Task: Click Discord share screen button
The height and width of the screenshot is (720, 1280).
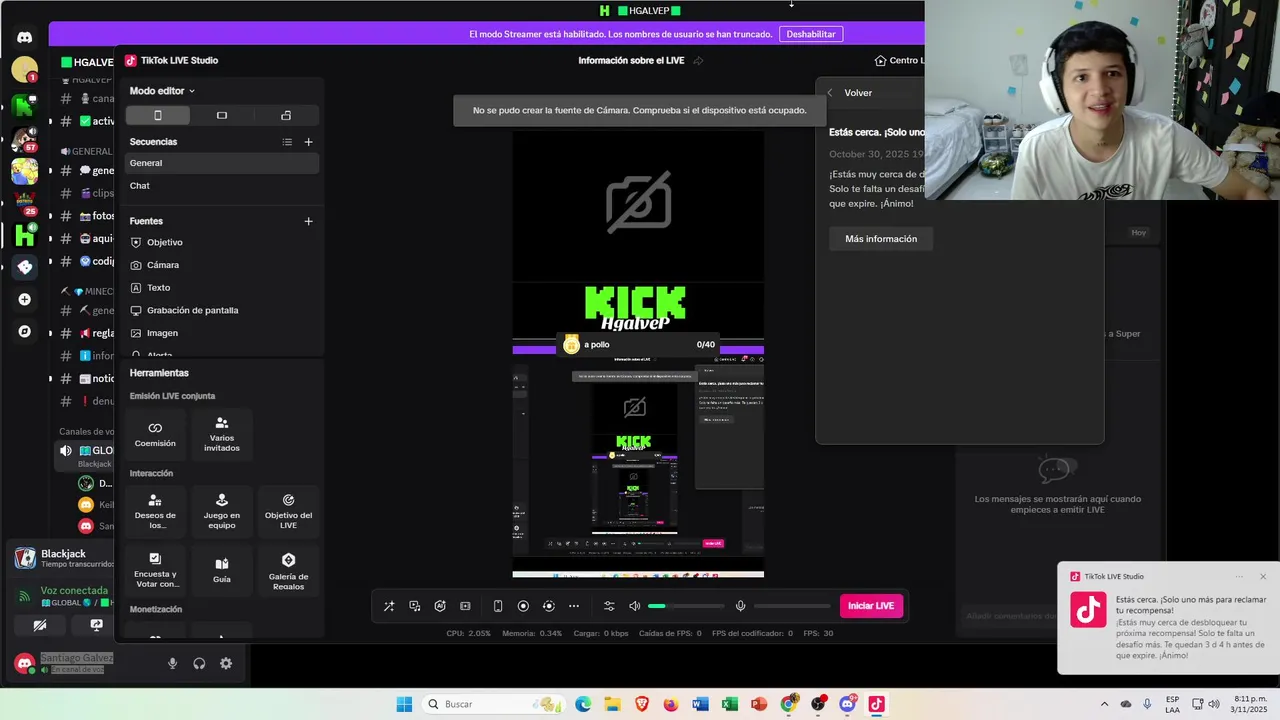Action: coord(96,625)
